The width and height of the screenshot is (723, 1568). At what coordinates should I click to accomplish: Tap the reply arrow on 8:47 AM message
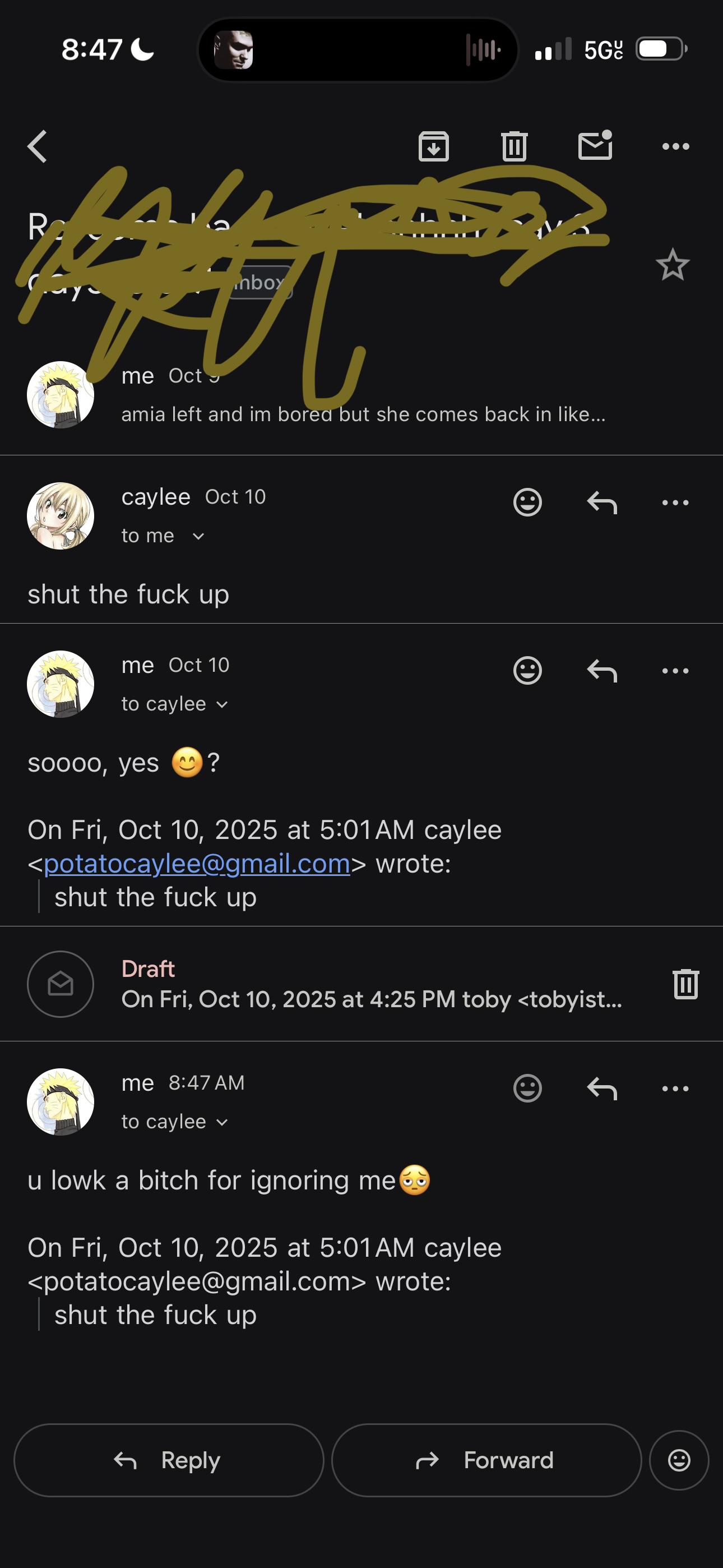click(x=602, y=1089)
